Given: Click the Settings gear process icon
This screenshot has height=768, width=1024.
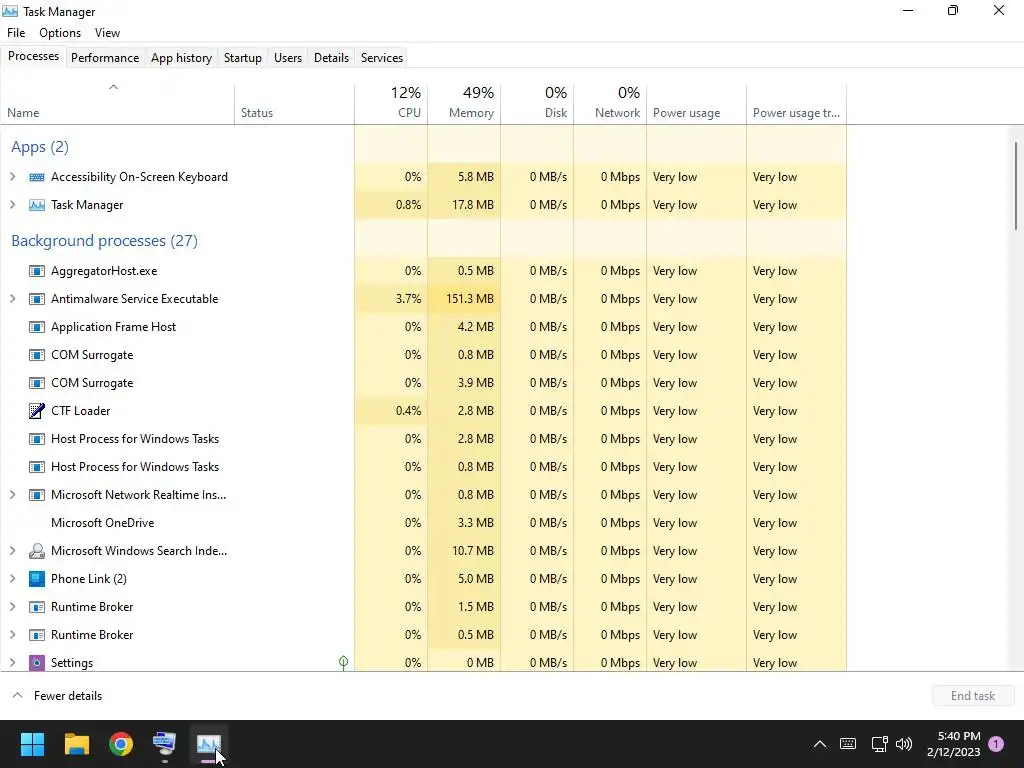Looking at the screenshot, I should pos(37,663).
